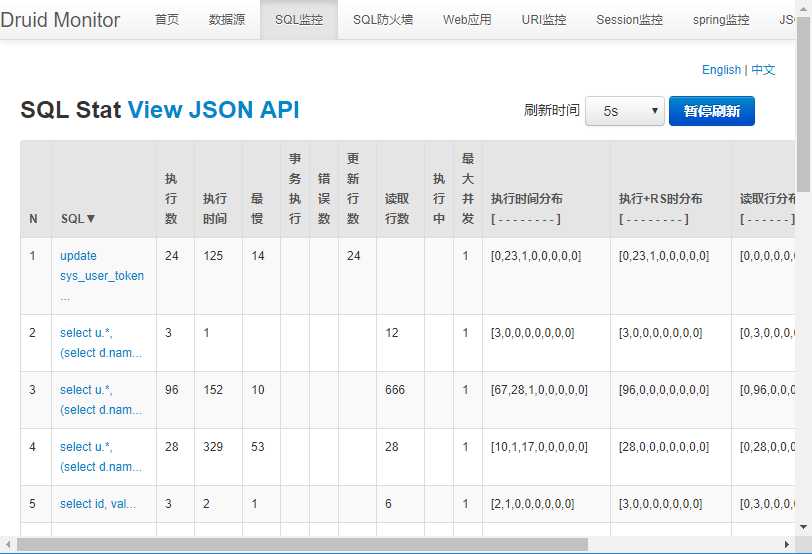This screenshot has height=554, width=812.
Task: Click the distribution [67,28,1,0,0,0,0,0]
Action: pos(539,390)
